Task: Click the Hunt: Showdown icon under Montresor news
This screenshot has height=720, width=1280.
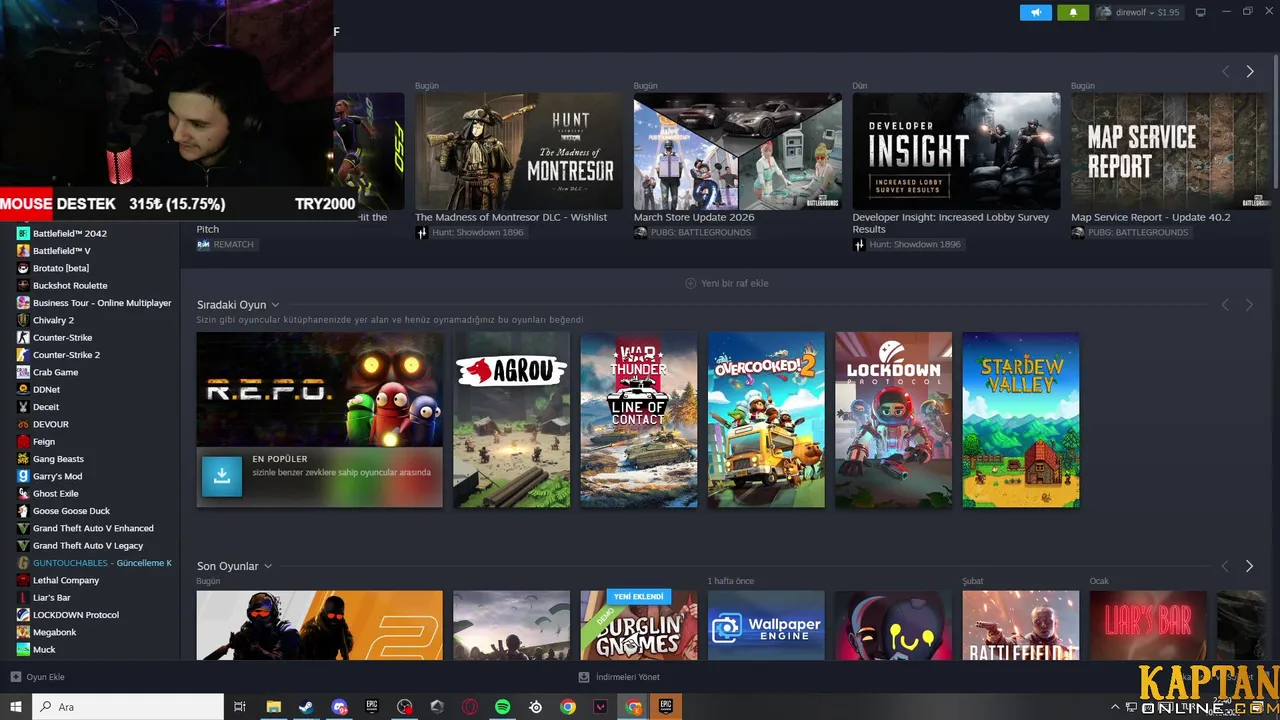Action: coord(422,232)
